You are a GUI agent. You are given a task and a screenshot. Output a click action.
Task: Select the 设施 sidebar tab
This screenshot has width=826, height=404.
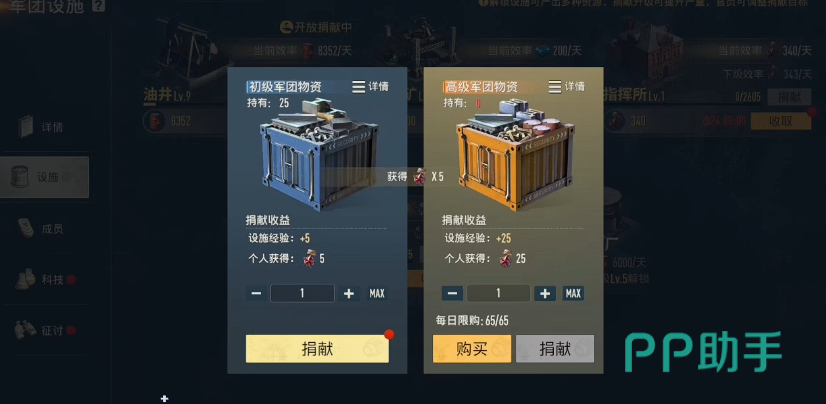point(44,177)
